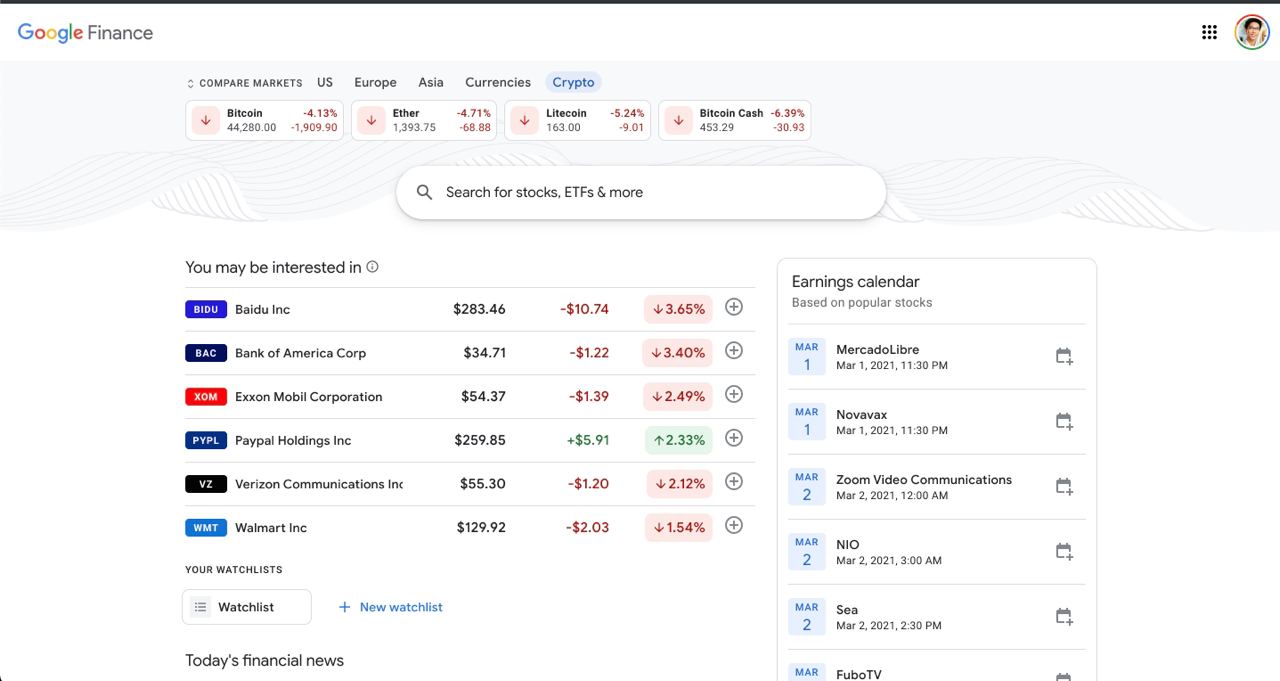The image size is (1280, 681).
Task: Add Zoom Video Communications earnings to calendar
Action: point(1064,486)
